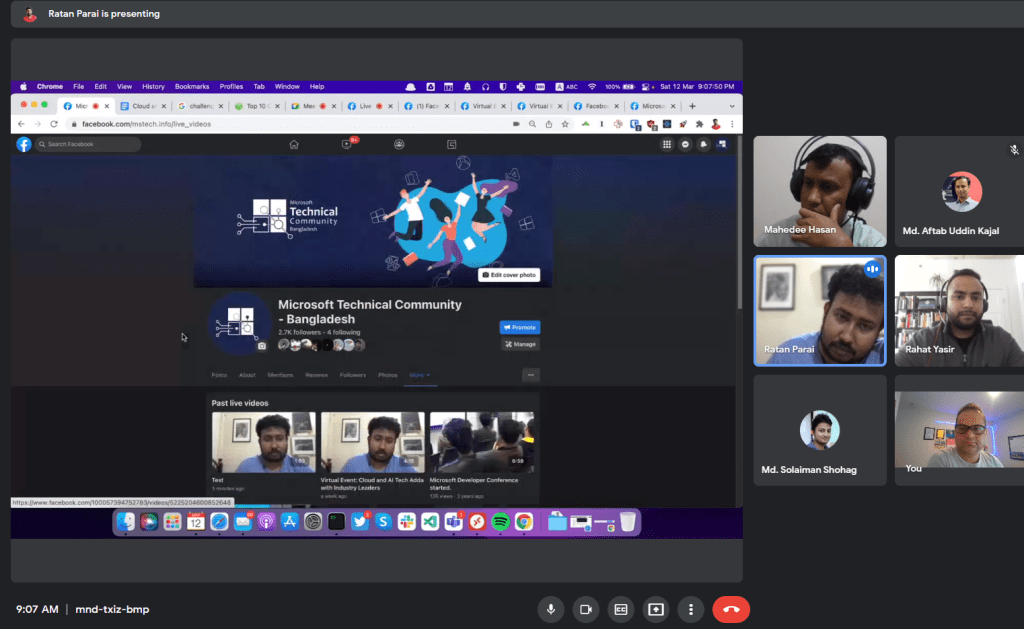
Task: Mute your microphone in the call
Action: pos(550,609)
